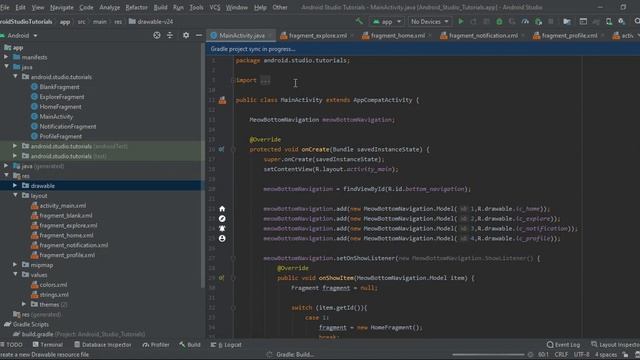
Task: Open the Analyze menu
Action: click(110, 7)
